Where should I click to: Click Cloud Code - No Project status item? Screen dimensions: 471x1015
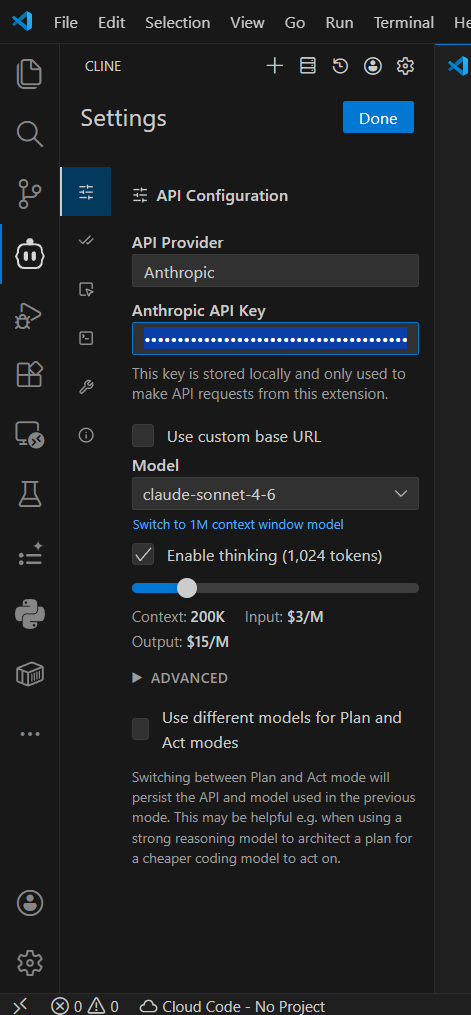pos(232,1006)
